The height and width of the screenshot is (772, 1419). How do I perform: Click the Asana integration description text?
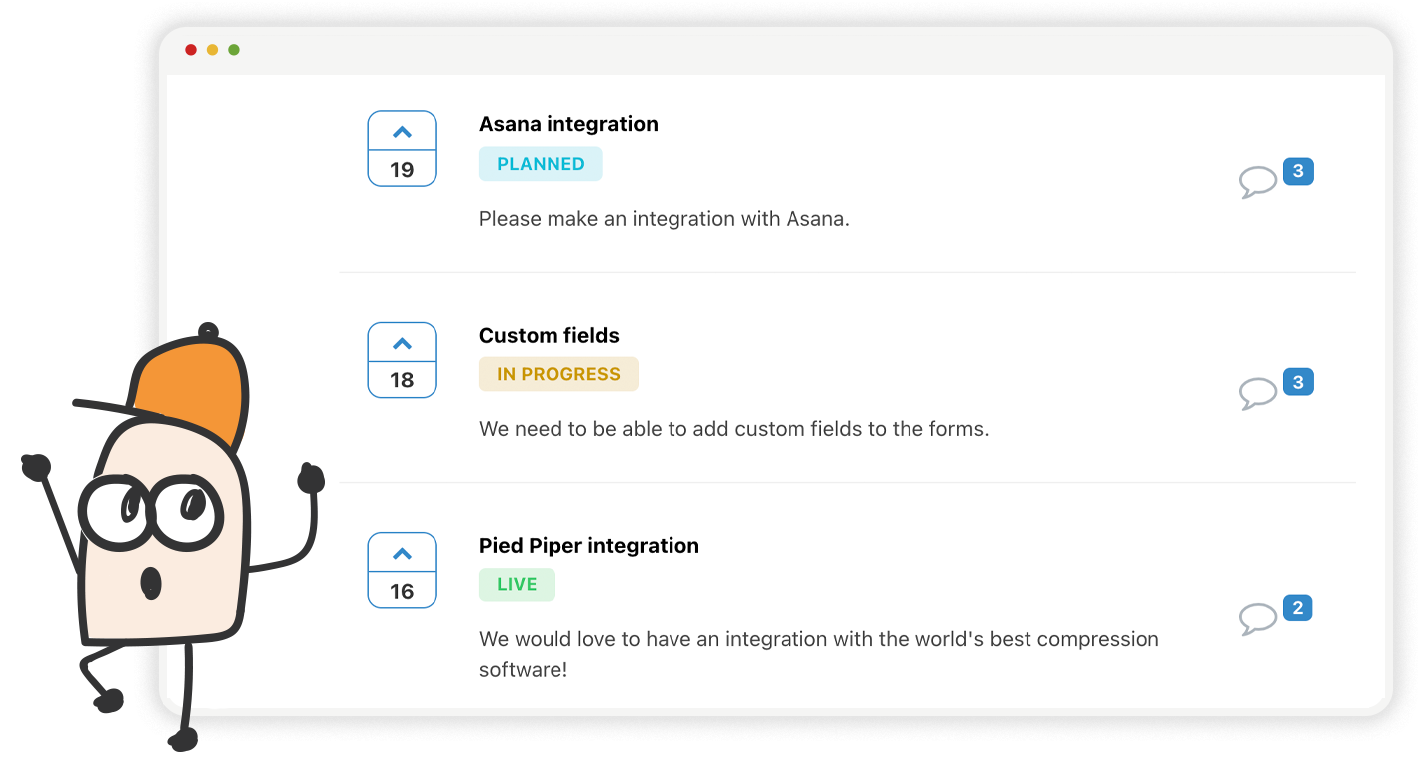(664, 219)
